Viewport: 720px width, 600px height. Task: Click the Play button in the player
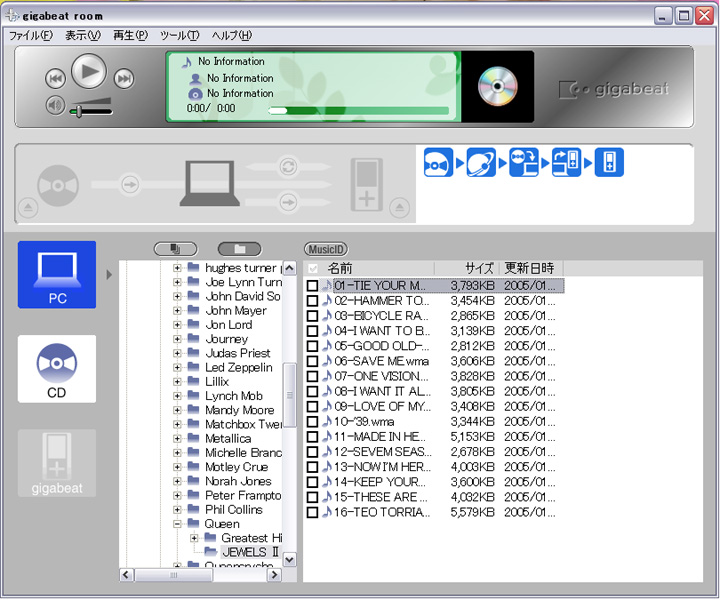pyautogui.click(x=89, y=71)
